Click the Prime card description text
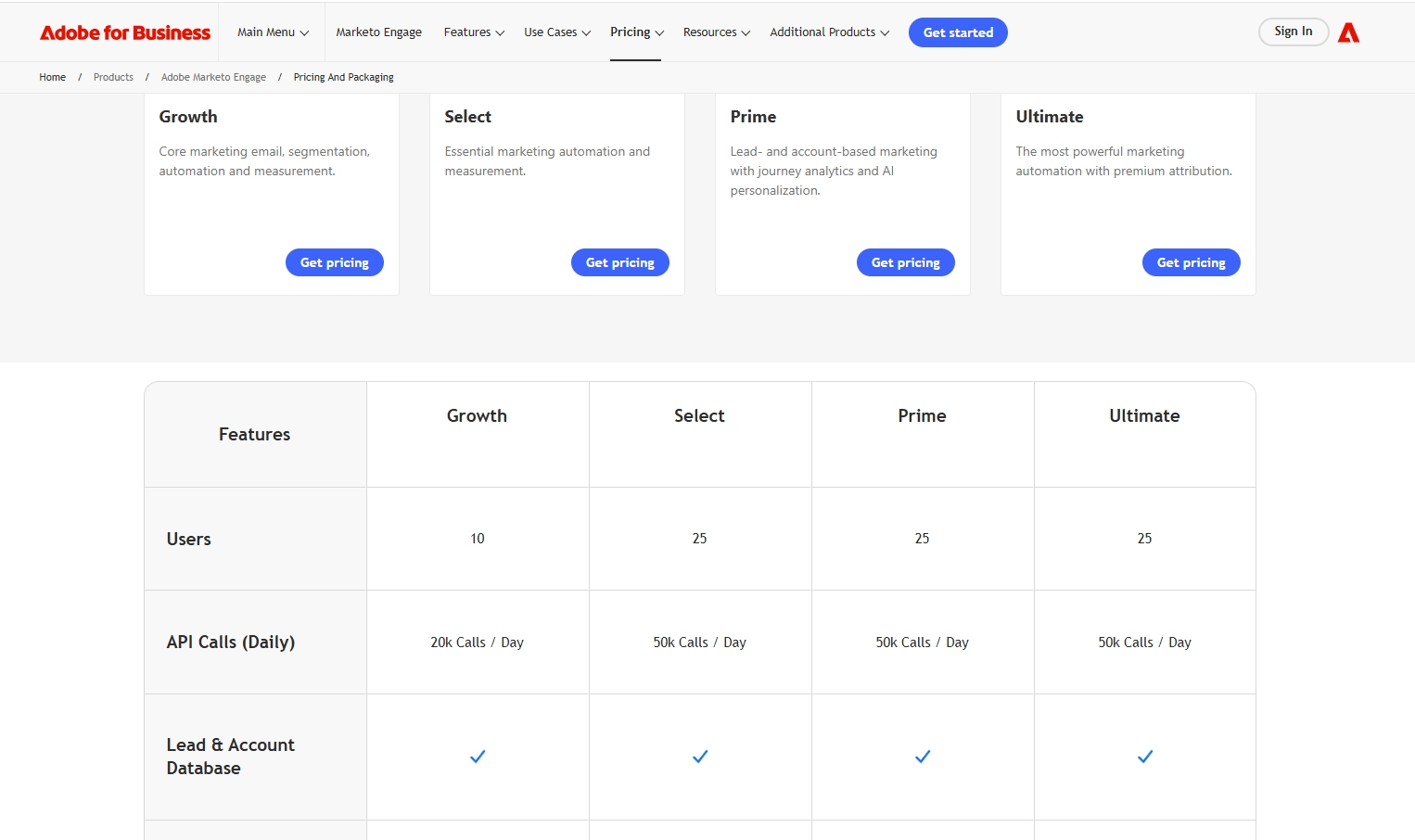The image size is (1415, 840). point(834,171)
